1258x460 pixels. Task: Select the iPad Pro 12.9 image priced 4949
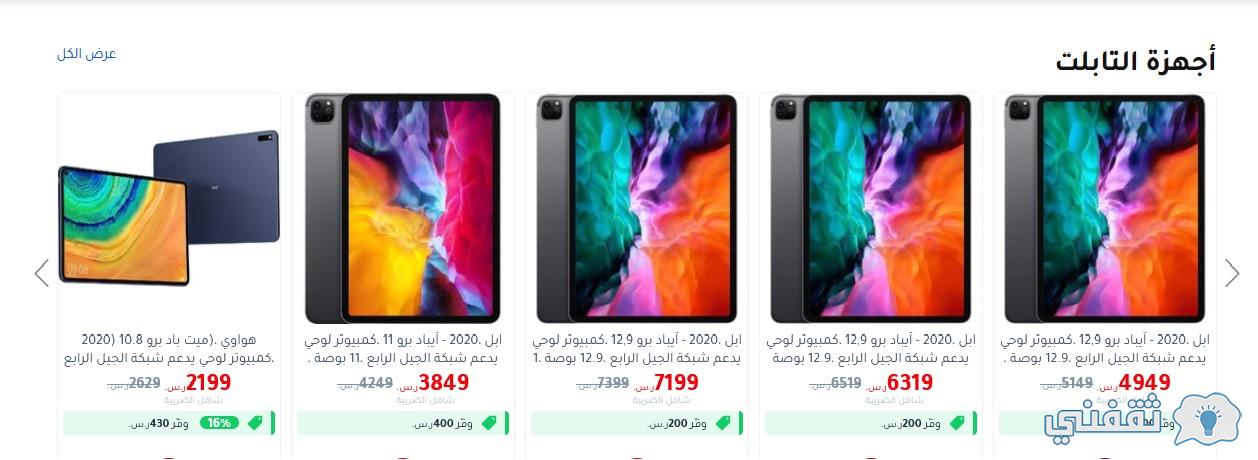(1104, 208)
